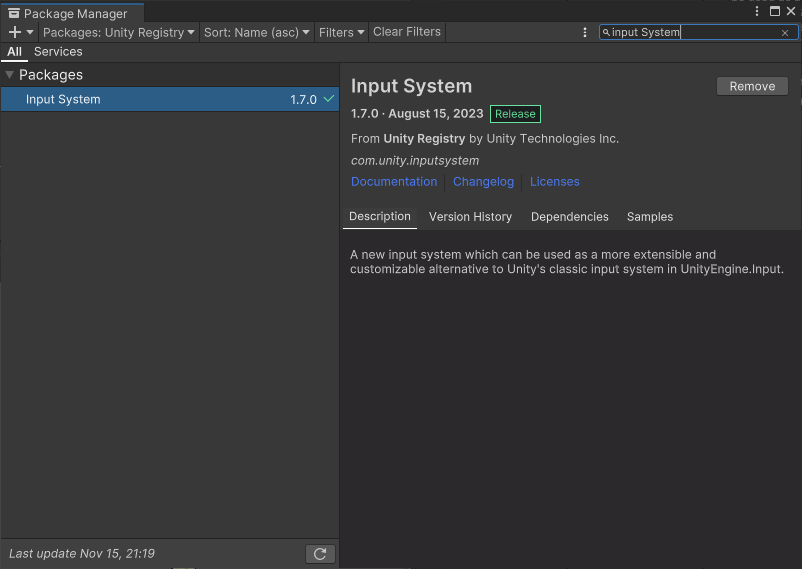Image resolution: width=802 pixels, height=569 pixels.
Task: Open the add package dropdown arrow
Action: (x=30, y=33)
